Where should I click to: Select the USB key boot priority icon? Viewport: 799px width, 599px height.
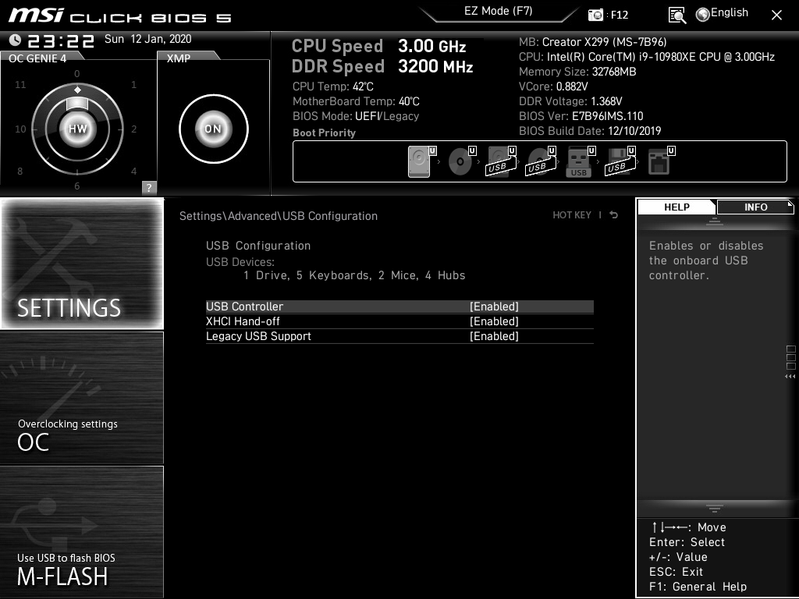tap(580, 161)
